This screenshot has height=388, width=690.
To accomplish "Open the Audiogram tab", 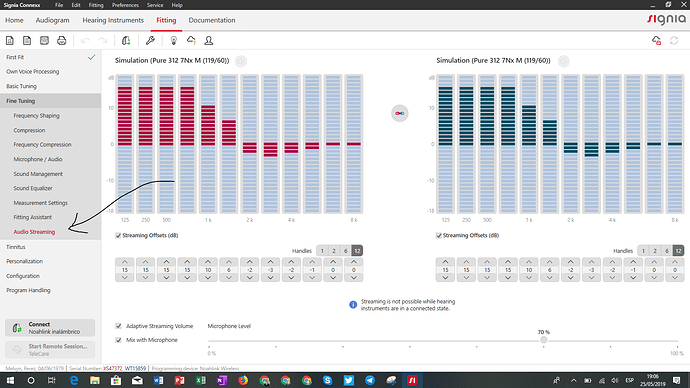I will [52, 20].
